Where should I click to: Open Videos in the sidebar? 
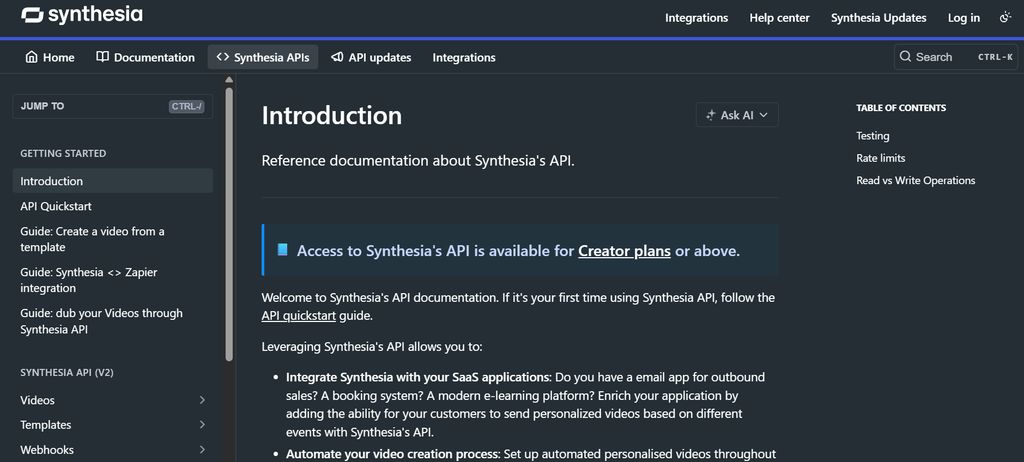pos(37,400)
